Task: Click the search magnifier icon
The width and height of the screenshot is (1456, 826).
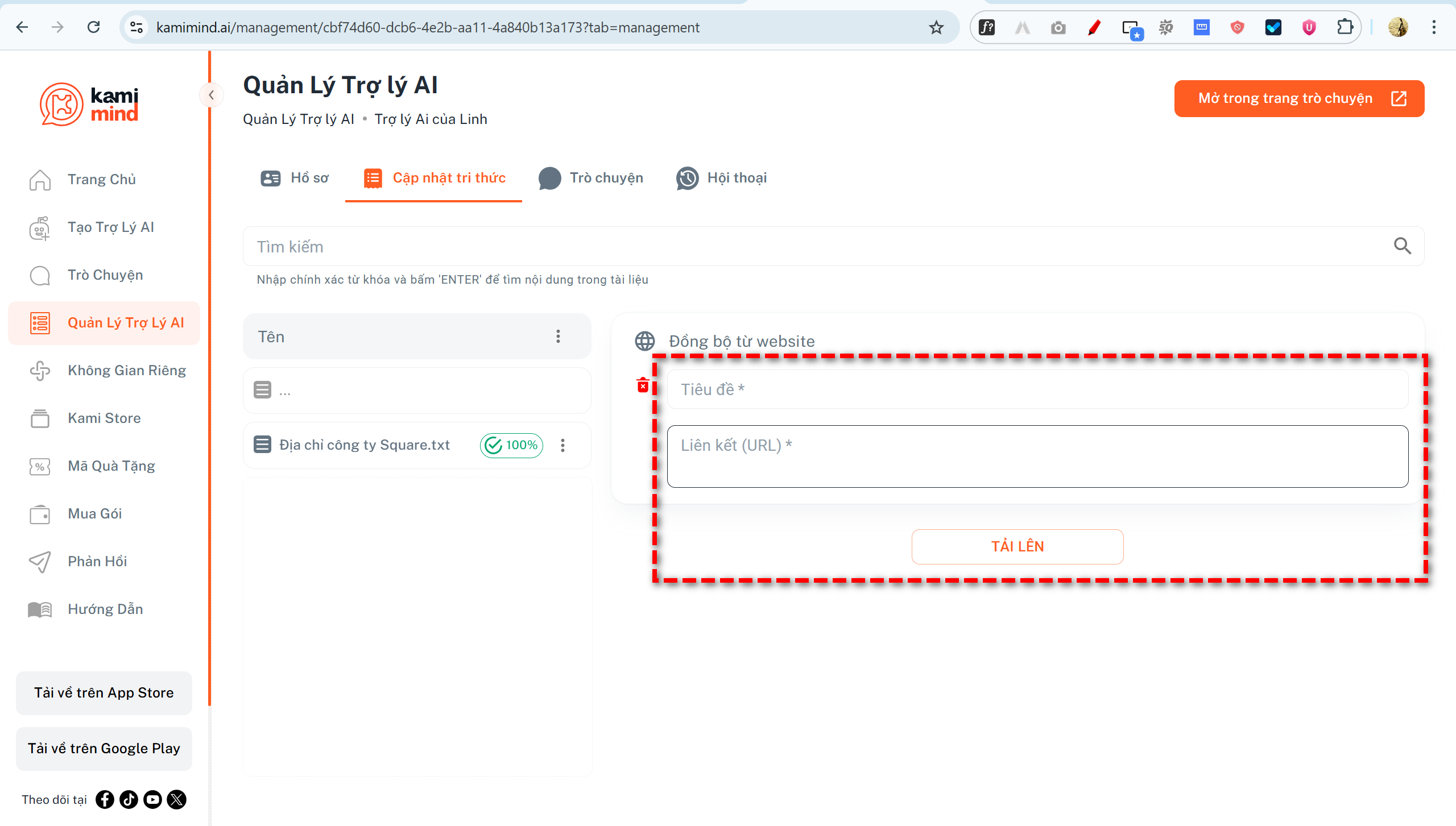Action: click(1402, 246)
